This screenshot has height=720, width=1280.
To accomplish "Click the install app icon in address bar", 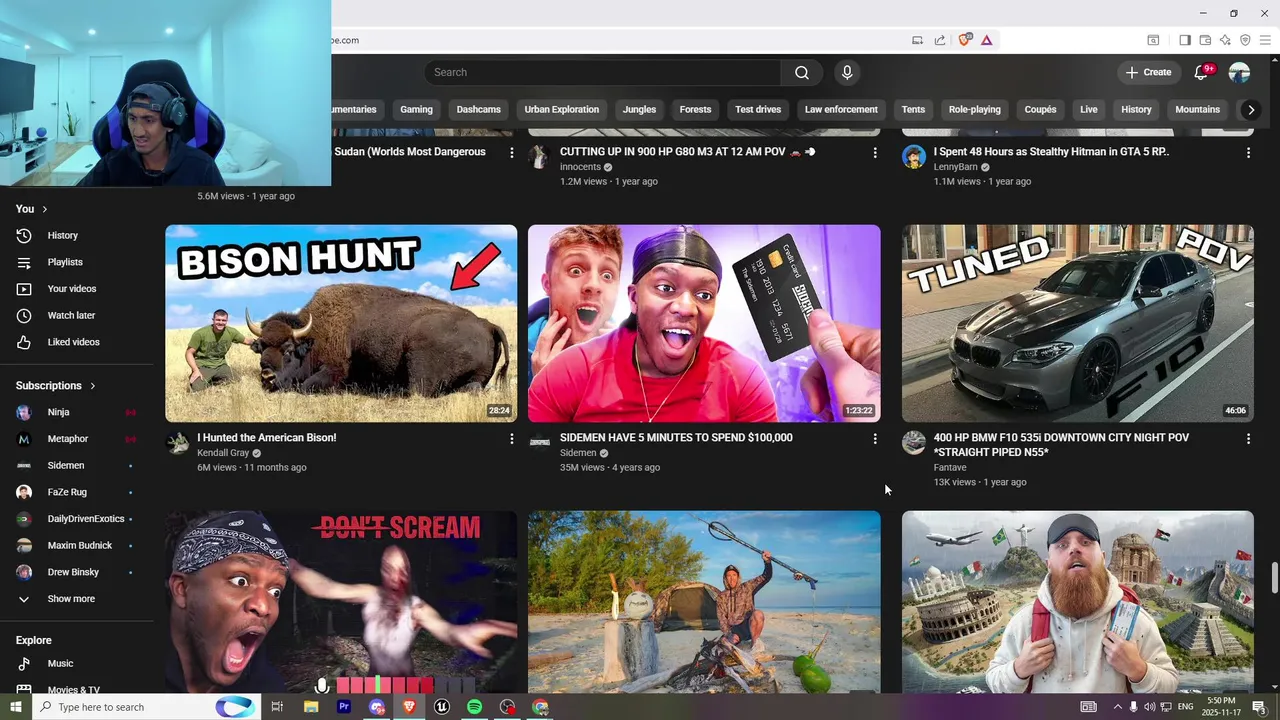I will (917, 40).
